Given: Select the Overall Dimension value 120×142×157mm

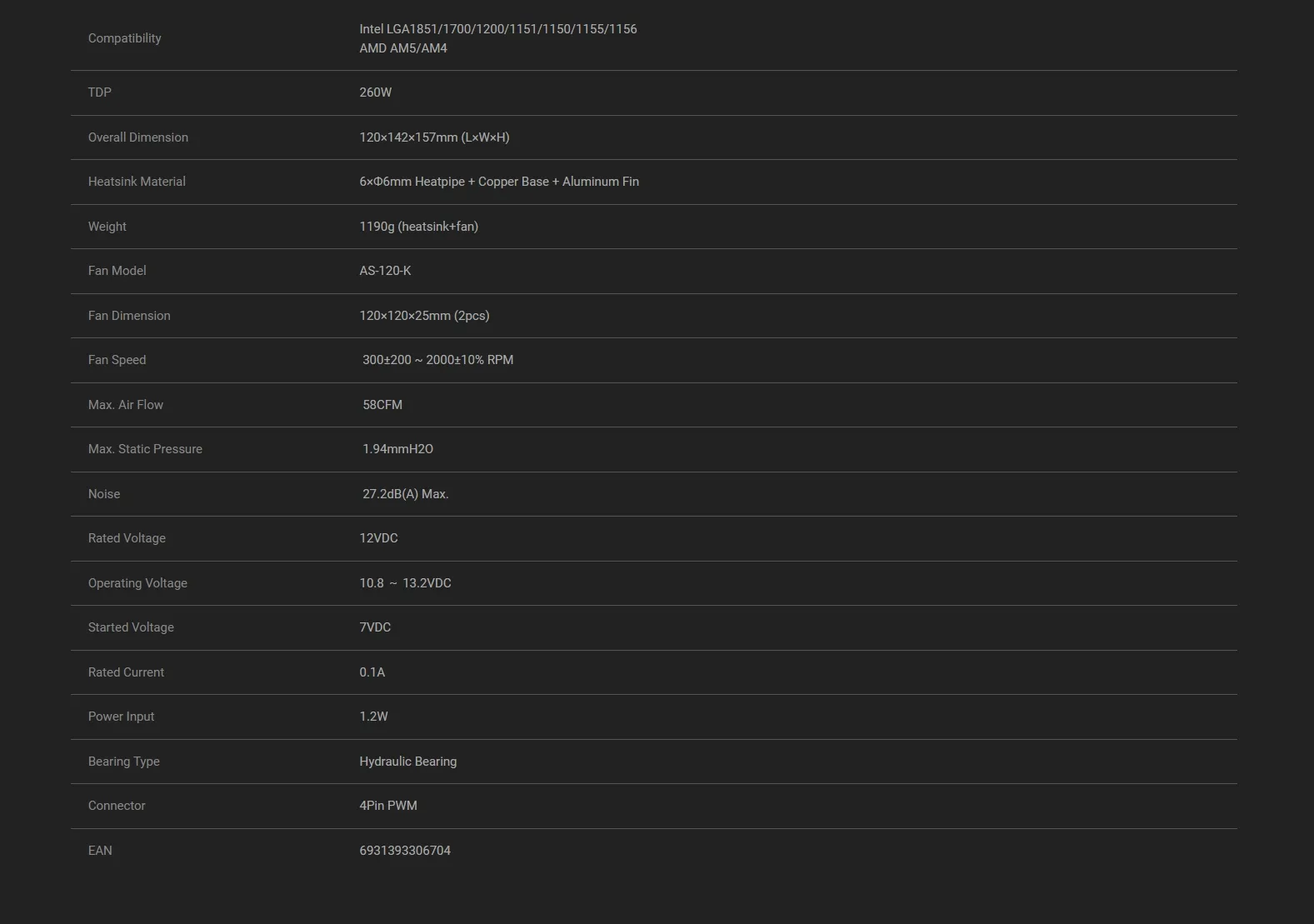Looking at the screenshot, I should click(x=434, y=137).
